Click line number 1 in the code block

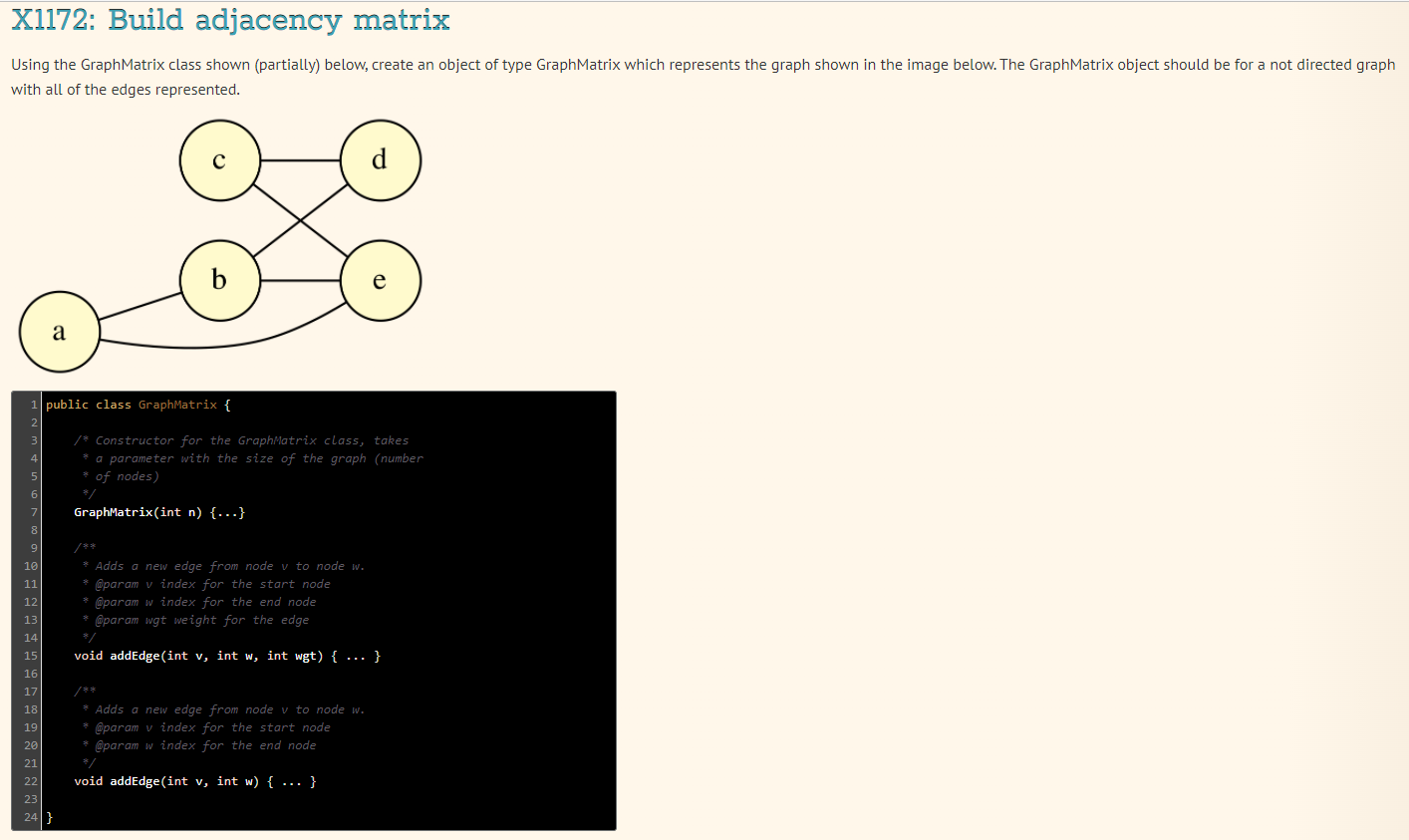pos(33,405)
